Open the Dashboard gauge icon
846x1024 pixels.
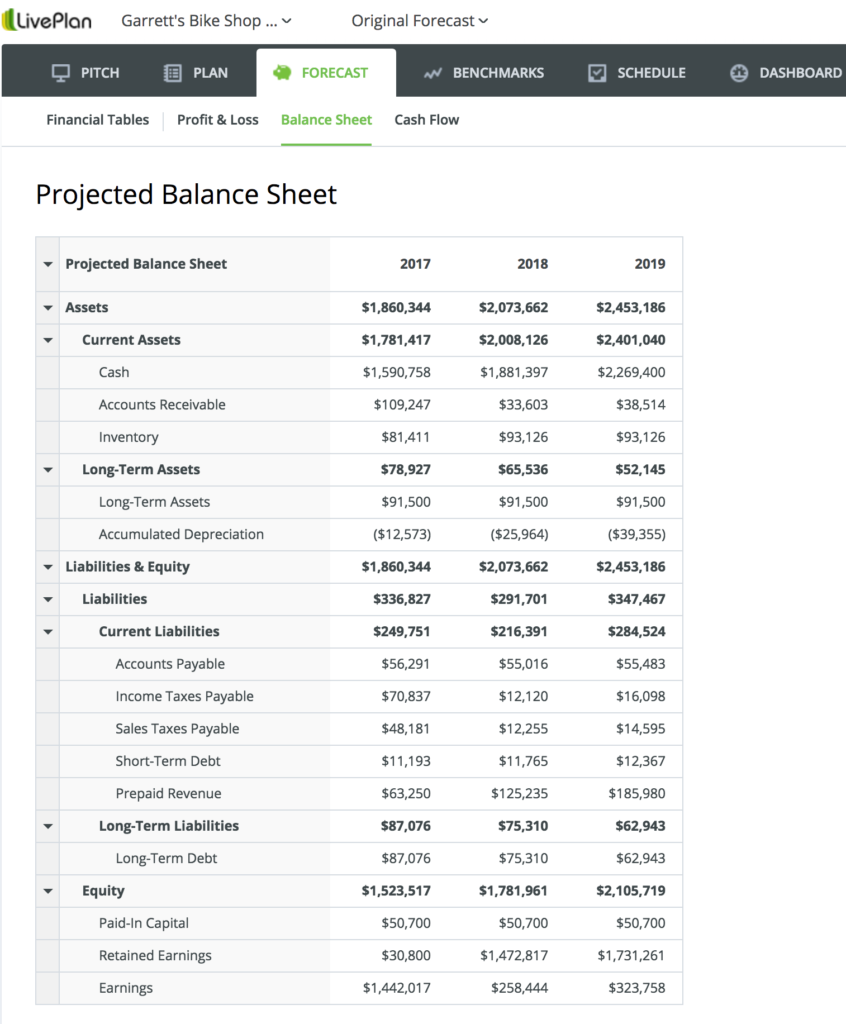point(738,72)
